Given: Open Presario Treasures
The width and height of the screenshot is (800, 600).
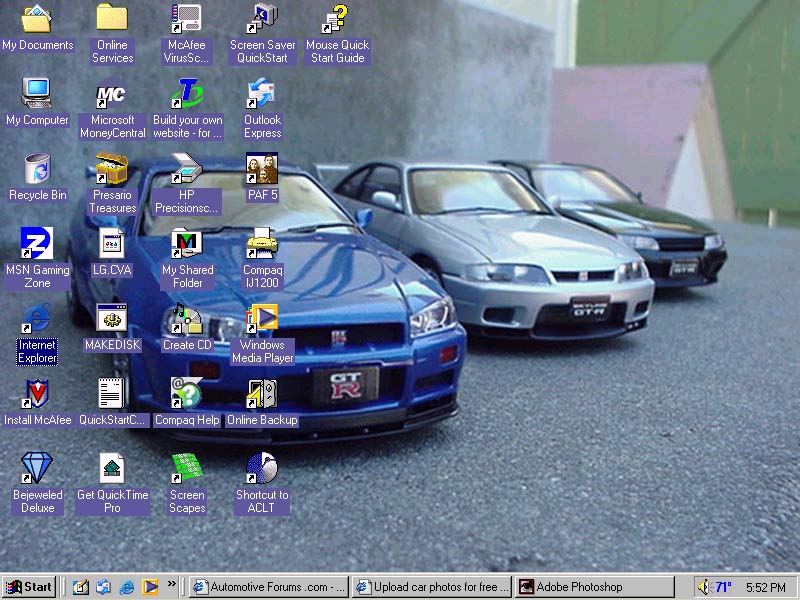Looking at the screenshot, I should point(111,170).
